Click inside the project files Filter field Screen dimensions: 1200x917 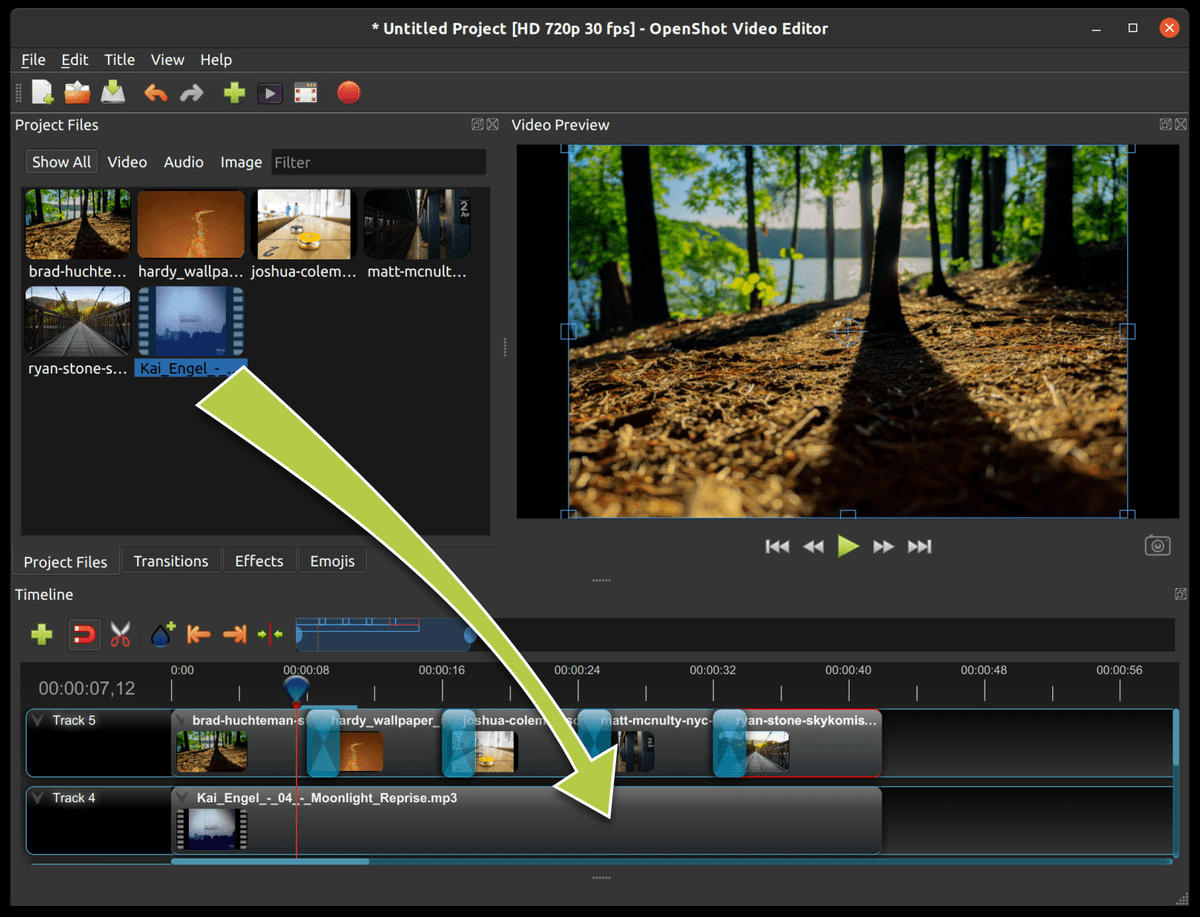(x=378, y=161)
